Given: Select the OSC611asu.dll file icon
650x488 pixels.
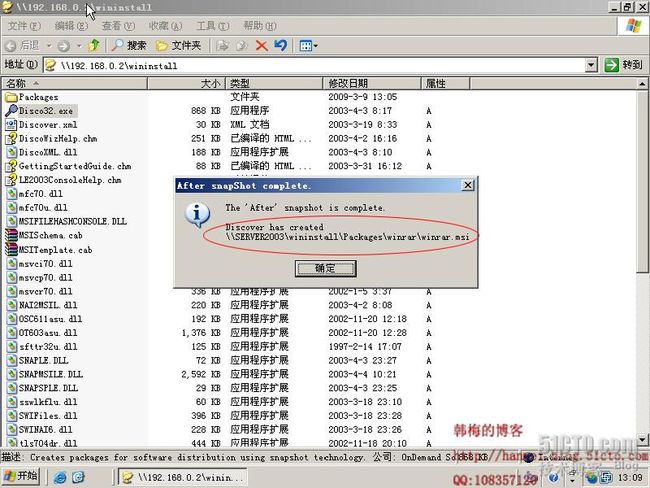Looking at the screenshot, I should pos(11,319).
